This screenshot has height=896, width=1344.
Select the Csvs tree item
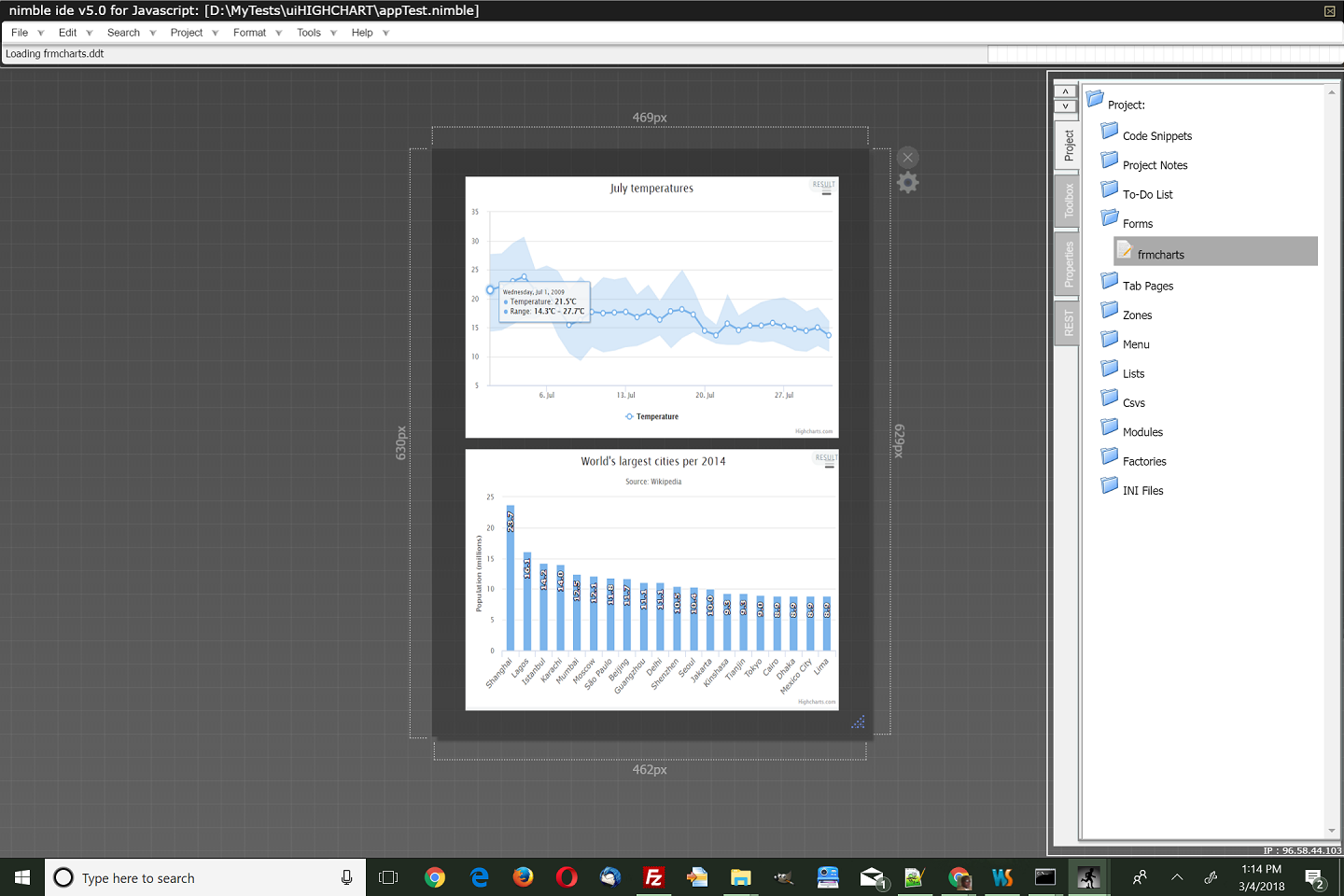click(1134, 403)
